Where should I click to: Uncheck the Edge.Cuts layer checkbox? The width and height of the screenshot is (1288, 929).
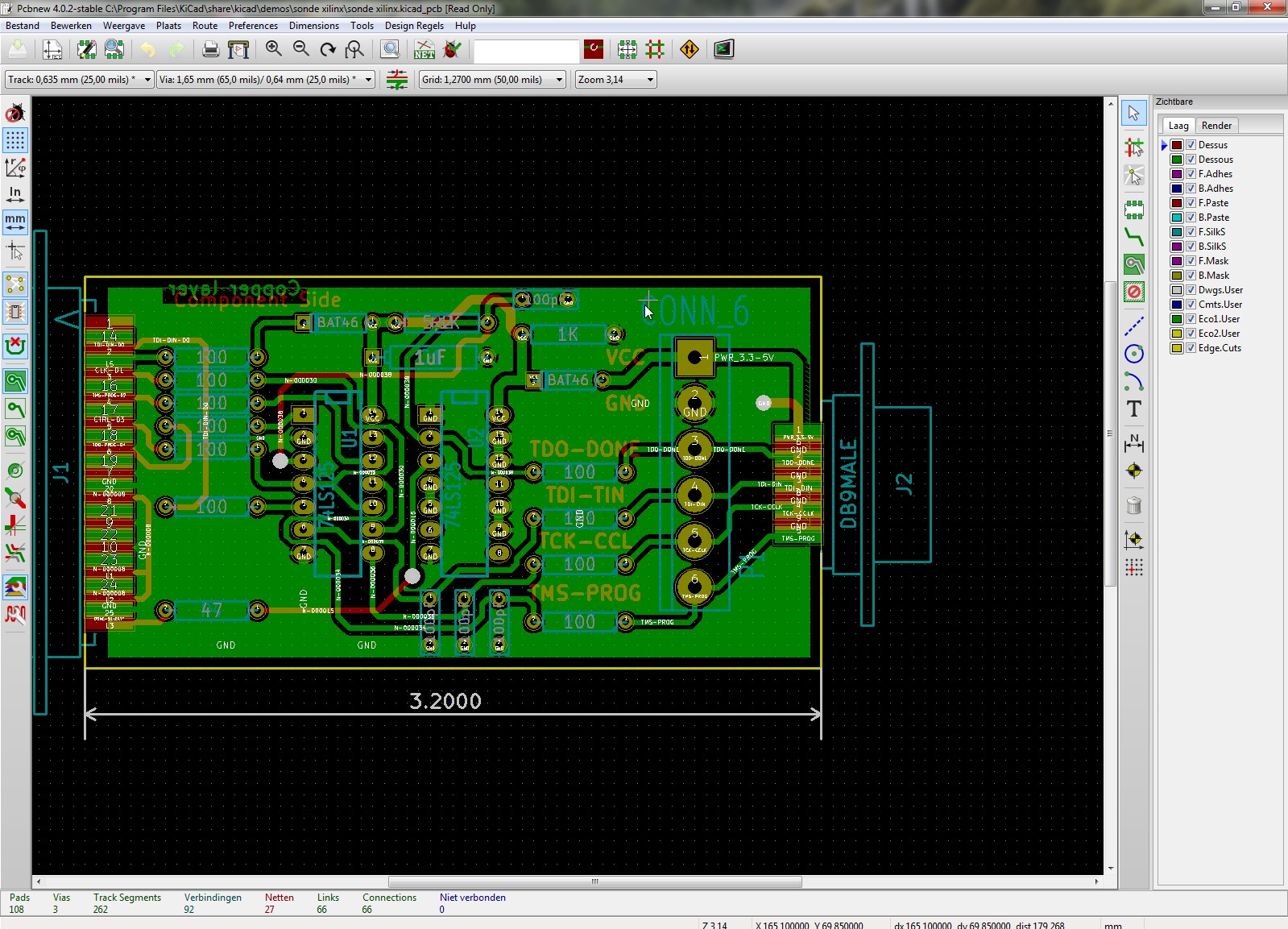click(x=1191, y=348)
